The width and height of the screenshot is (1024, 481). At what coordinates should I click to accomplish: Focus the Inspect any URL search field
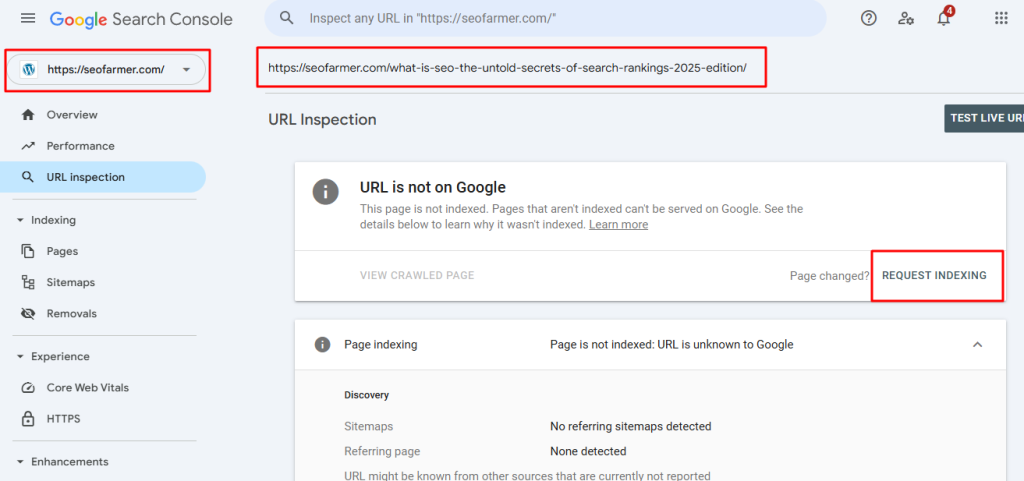545,18
